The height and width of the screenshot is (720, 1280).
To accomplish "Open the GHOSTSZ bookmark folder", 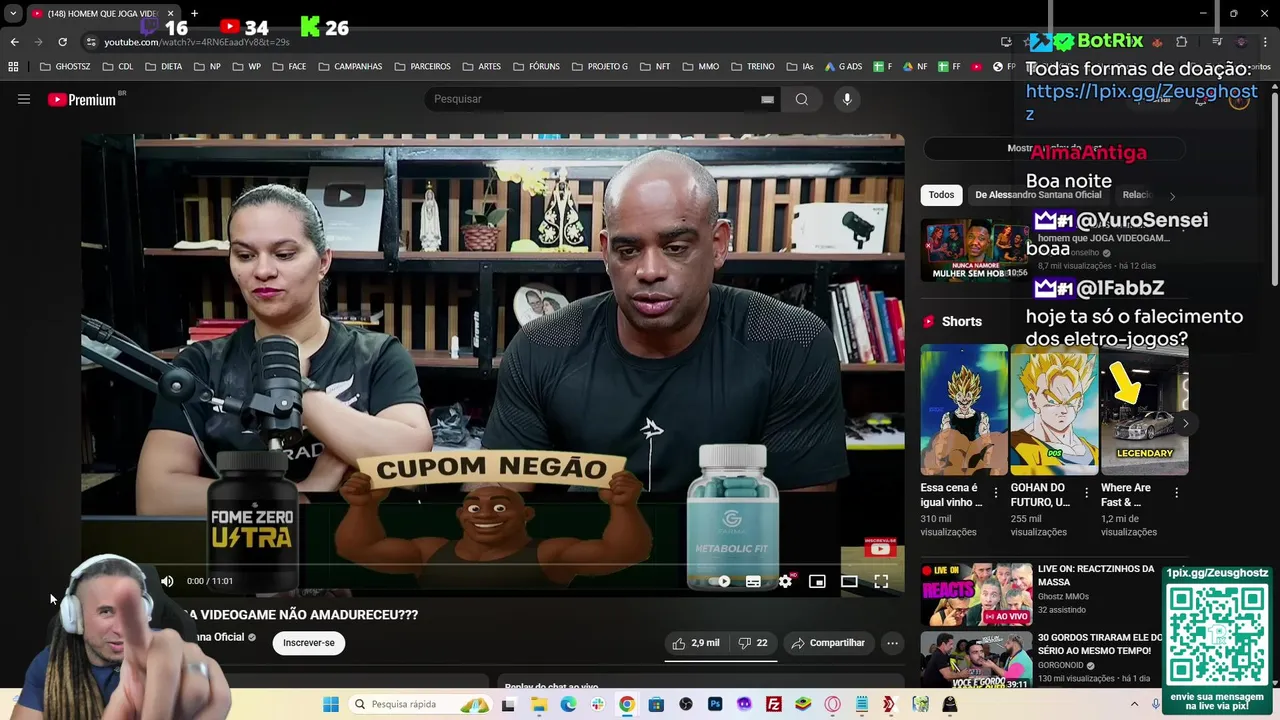I will [x=65, y=67].
